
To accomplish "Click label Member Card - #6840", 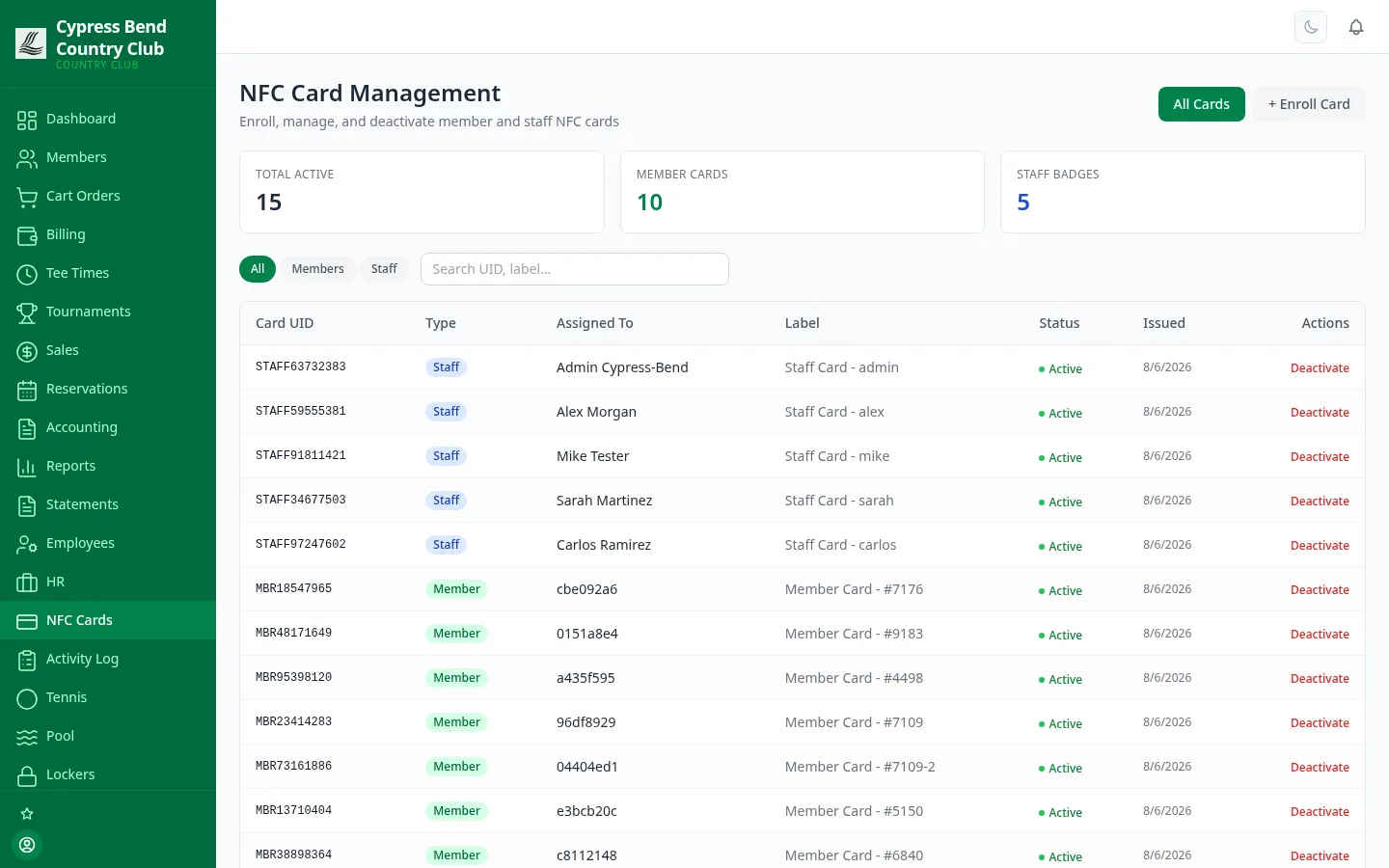I will tap(854, 855).
